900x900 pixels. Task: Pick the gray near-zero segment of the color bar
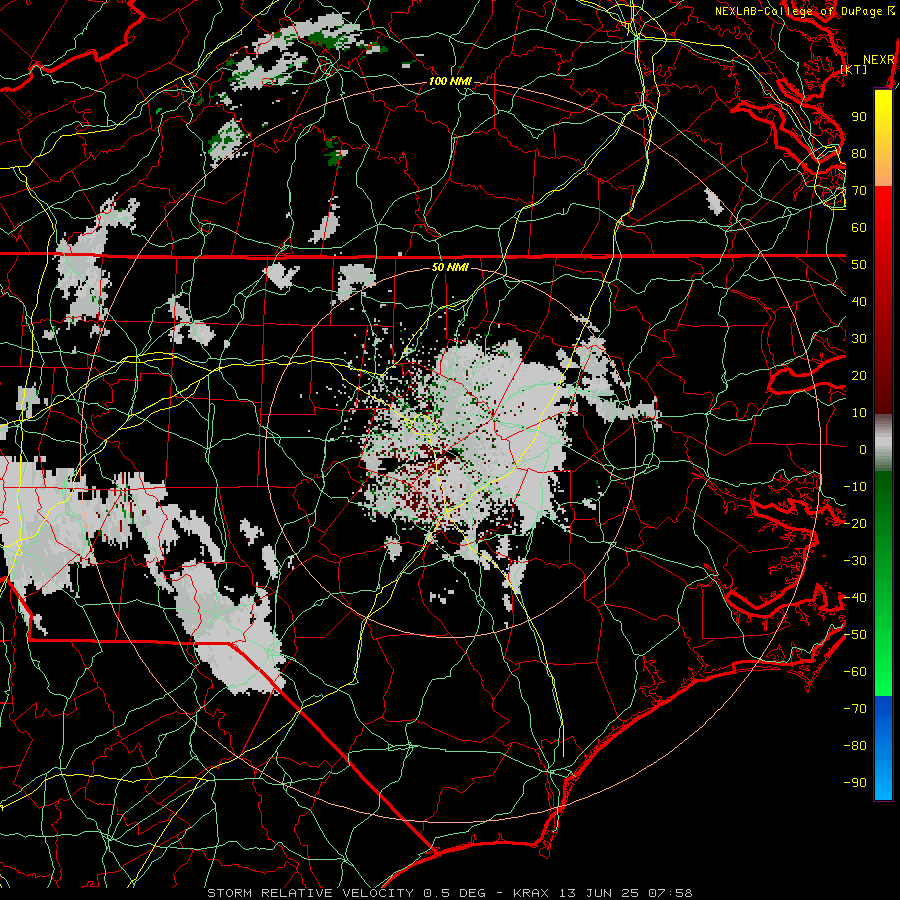pos(883,445)
